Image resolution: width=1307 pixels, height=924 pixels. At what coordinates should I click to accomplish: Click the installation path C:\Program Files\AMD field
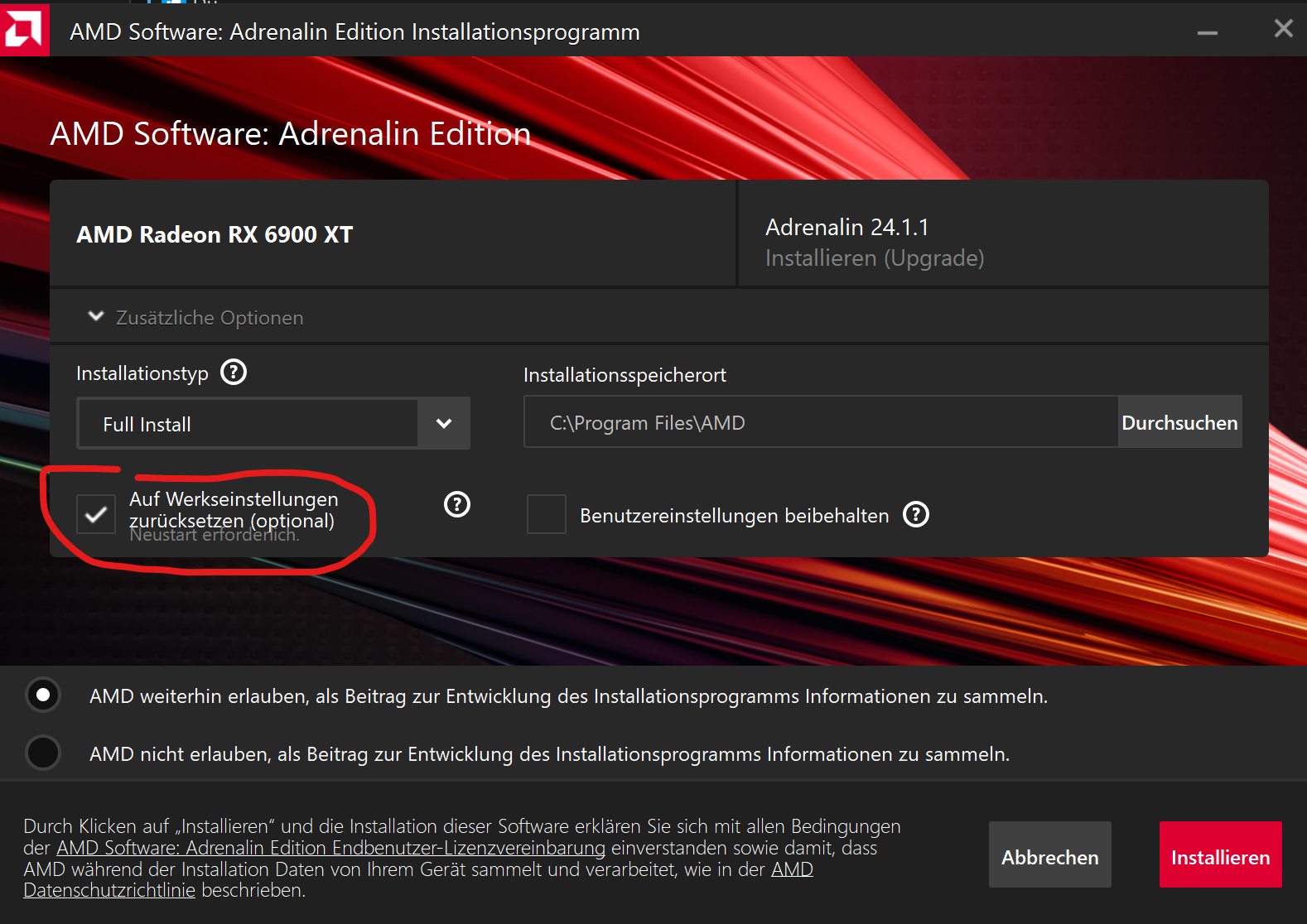point(821,422)
